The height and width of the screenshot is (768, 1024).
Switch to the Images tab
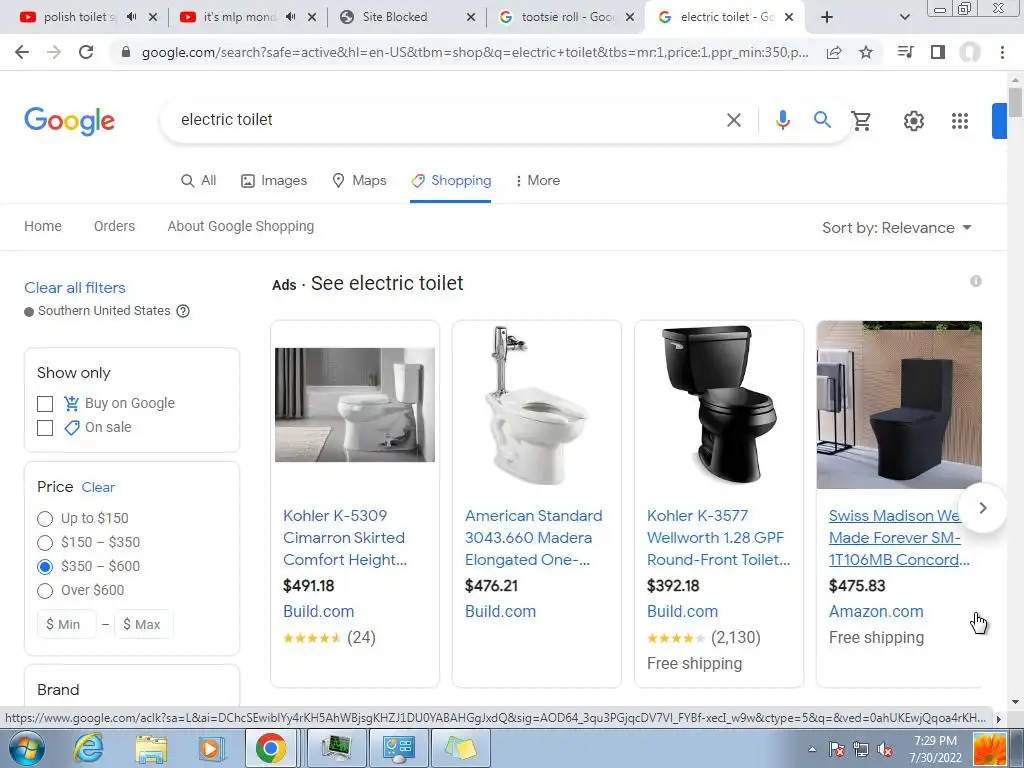click(274, 180)
